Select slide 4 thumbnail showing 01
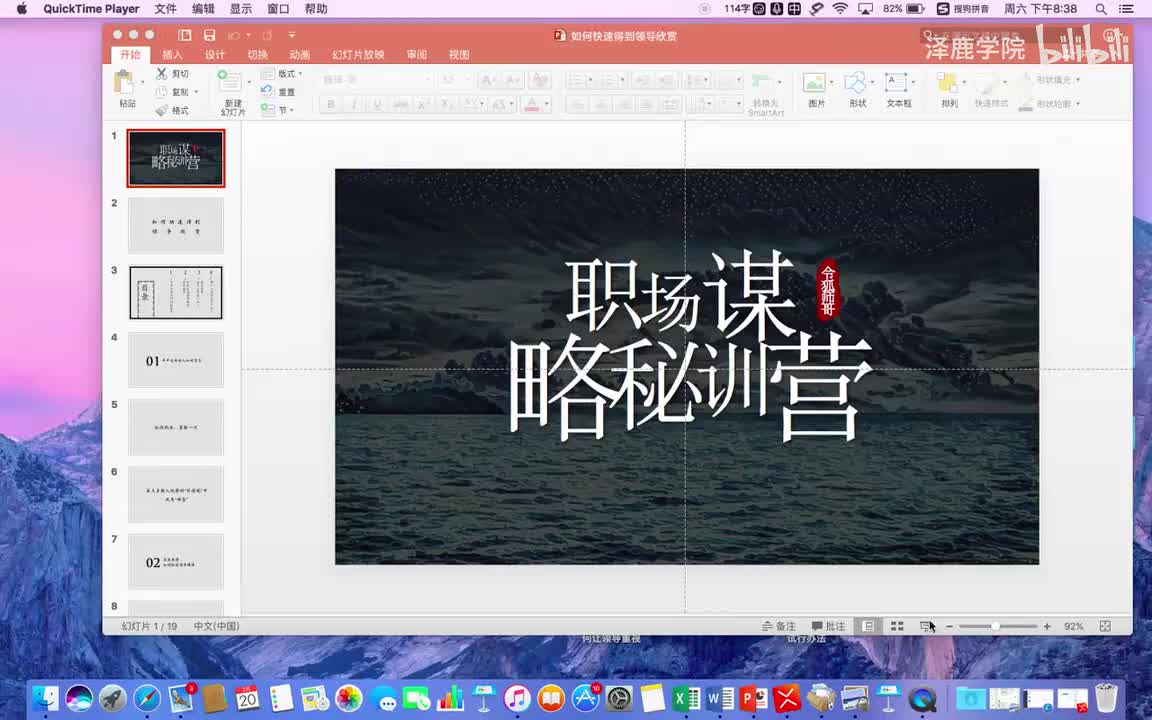This screenshot has width=1152, height=720. (176, 360)
